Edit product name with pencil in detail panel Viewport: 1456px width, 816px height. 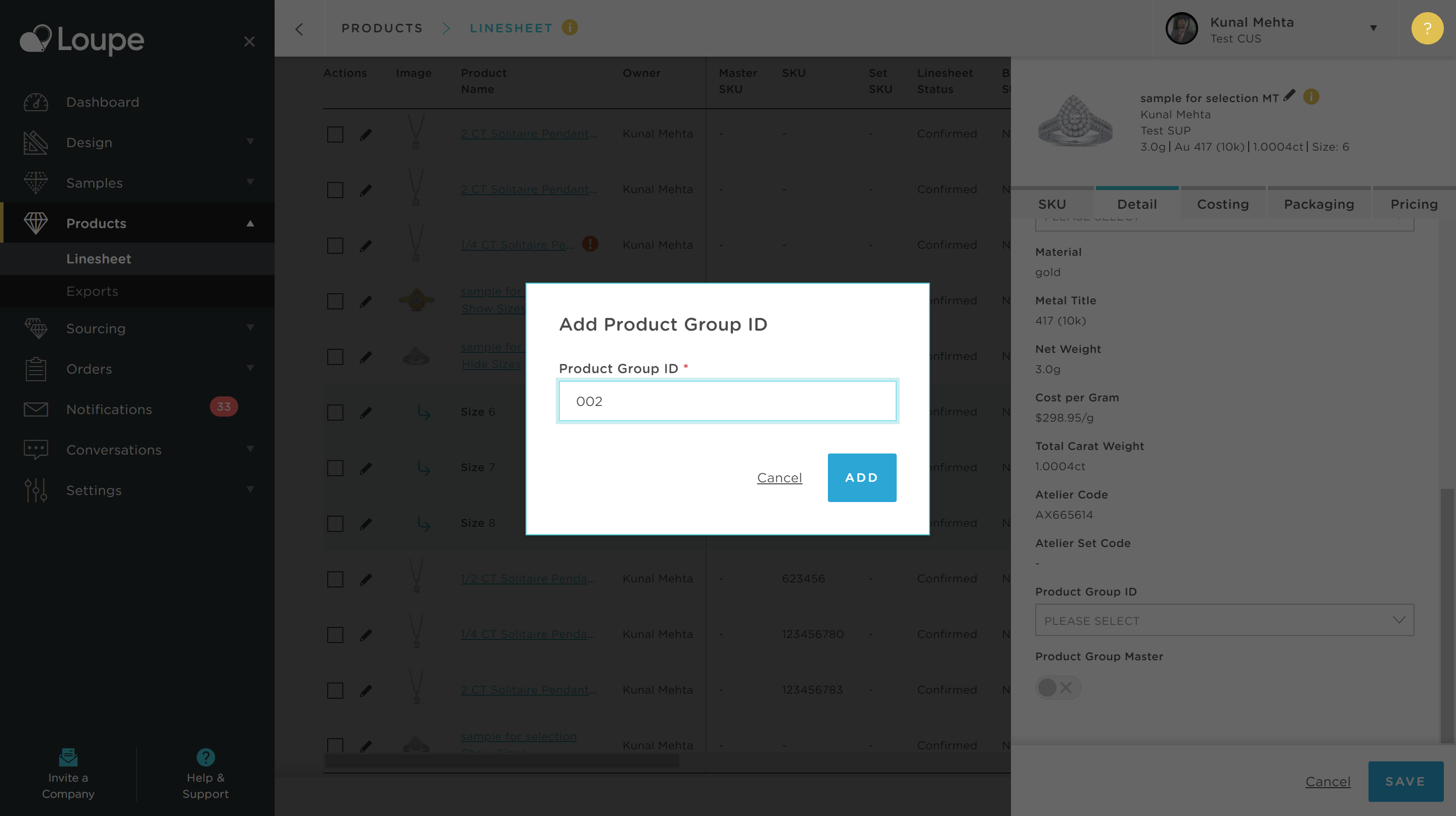coord(1289,96)
